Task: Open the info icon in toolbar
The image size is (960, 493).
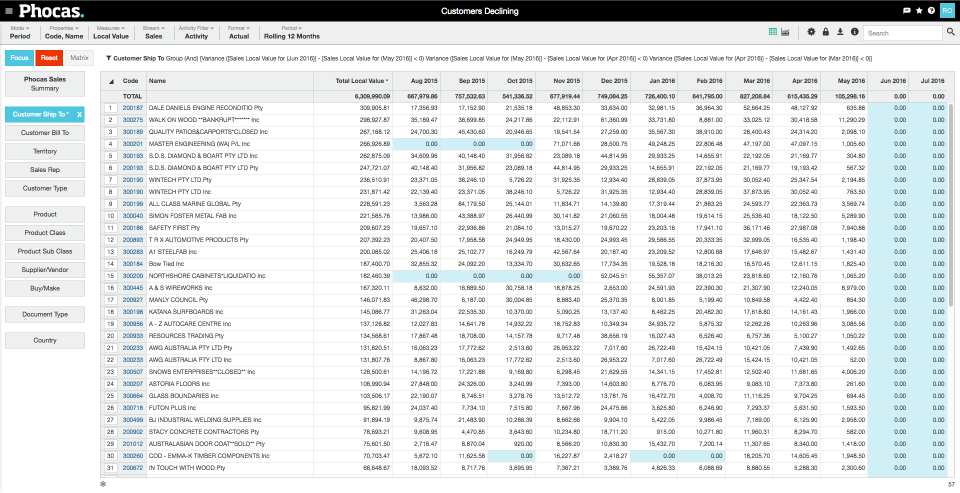Action: click(x=854, y=32)
